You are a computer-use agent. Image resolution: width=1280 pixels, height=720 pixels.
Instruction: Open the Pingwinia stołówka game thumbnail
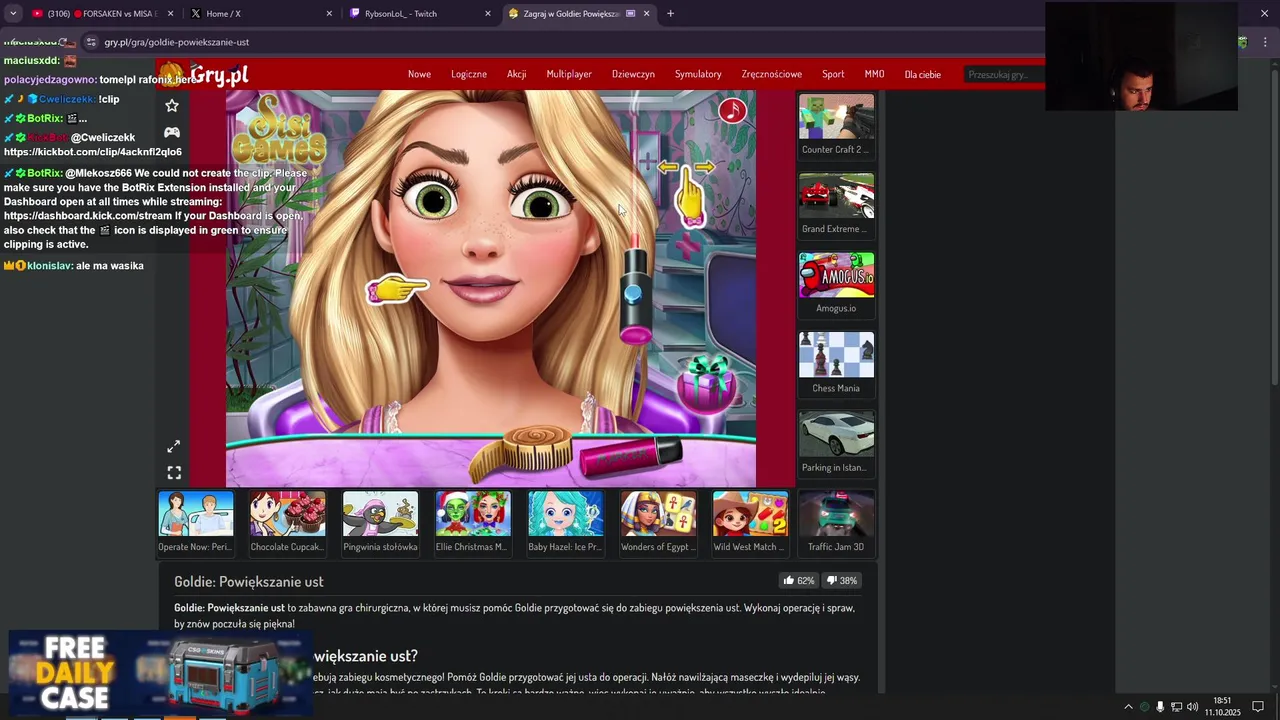(380, 522)
